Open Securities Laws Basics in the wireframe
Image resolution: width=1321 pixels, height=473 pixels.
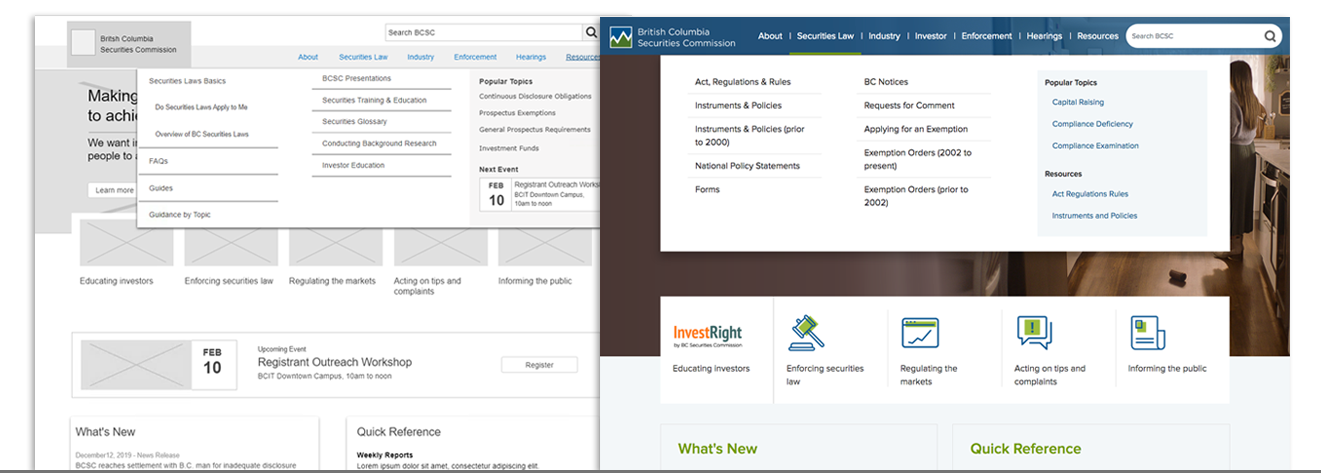pyautogui.click(x=187, y=81)
